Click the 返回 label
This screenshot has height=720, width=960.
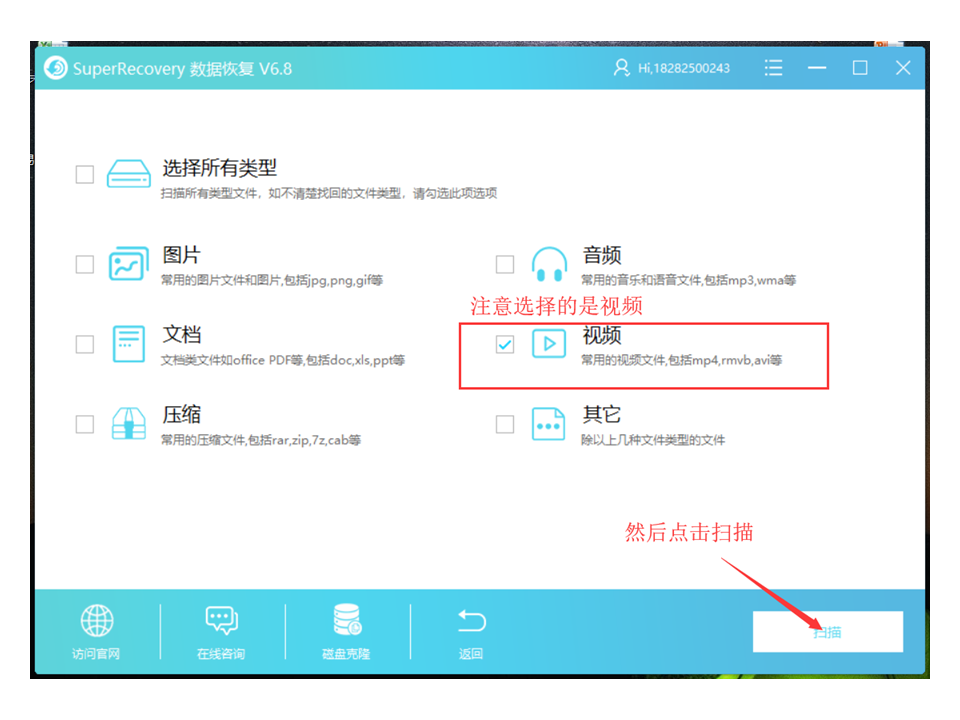[471, 654]
